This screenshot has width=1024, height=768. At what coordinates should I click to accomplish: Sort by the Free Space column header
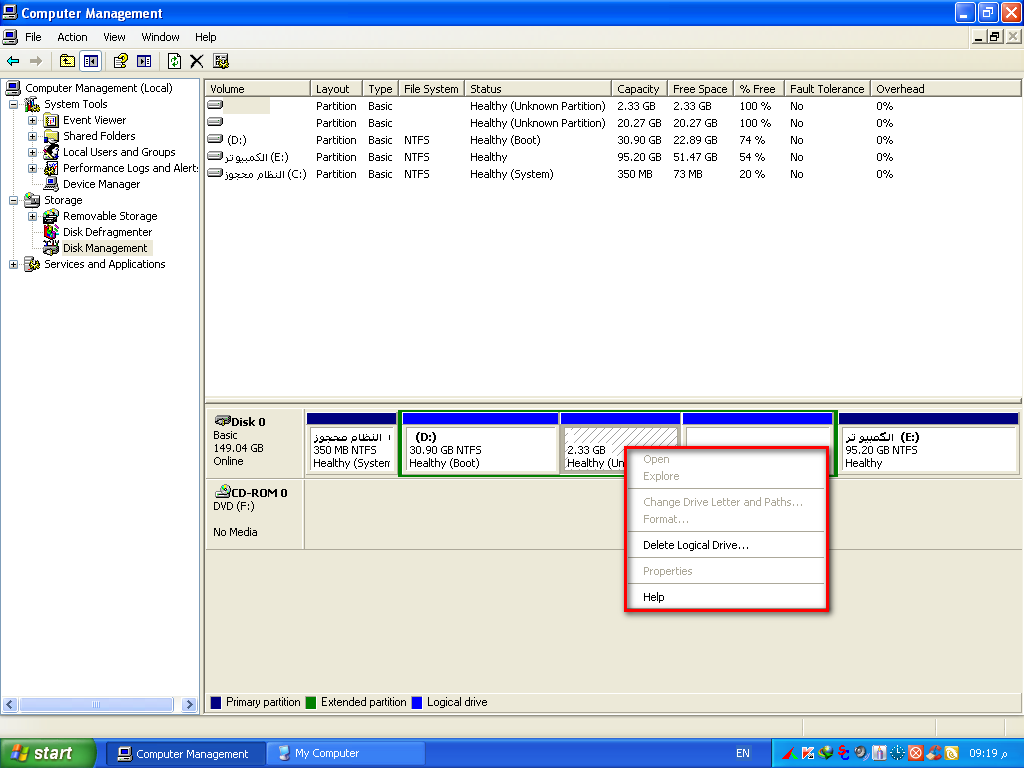701,89
